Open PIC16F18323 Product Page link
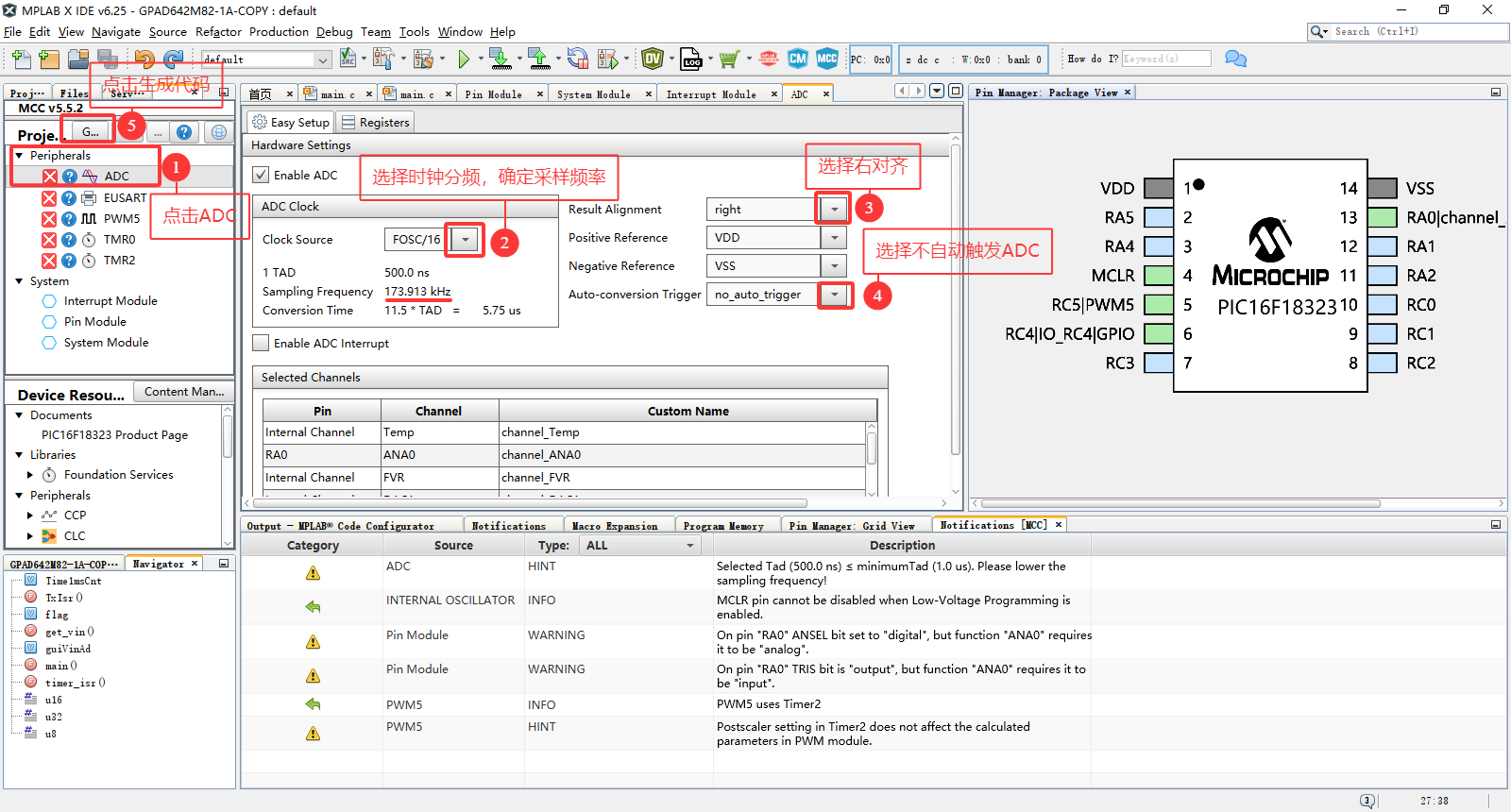 coord(114,435)
